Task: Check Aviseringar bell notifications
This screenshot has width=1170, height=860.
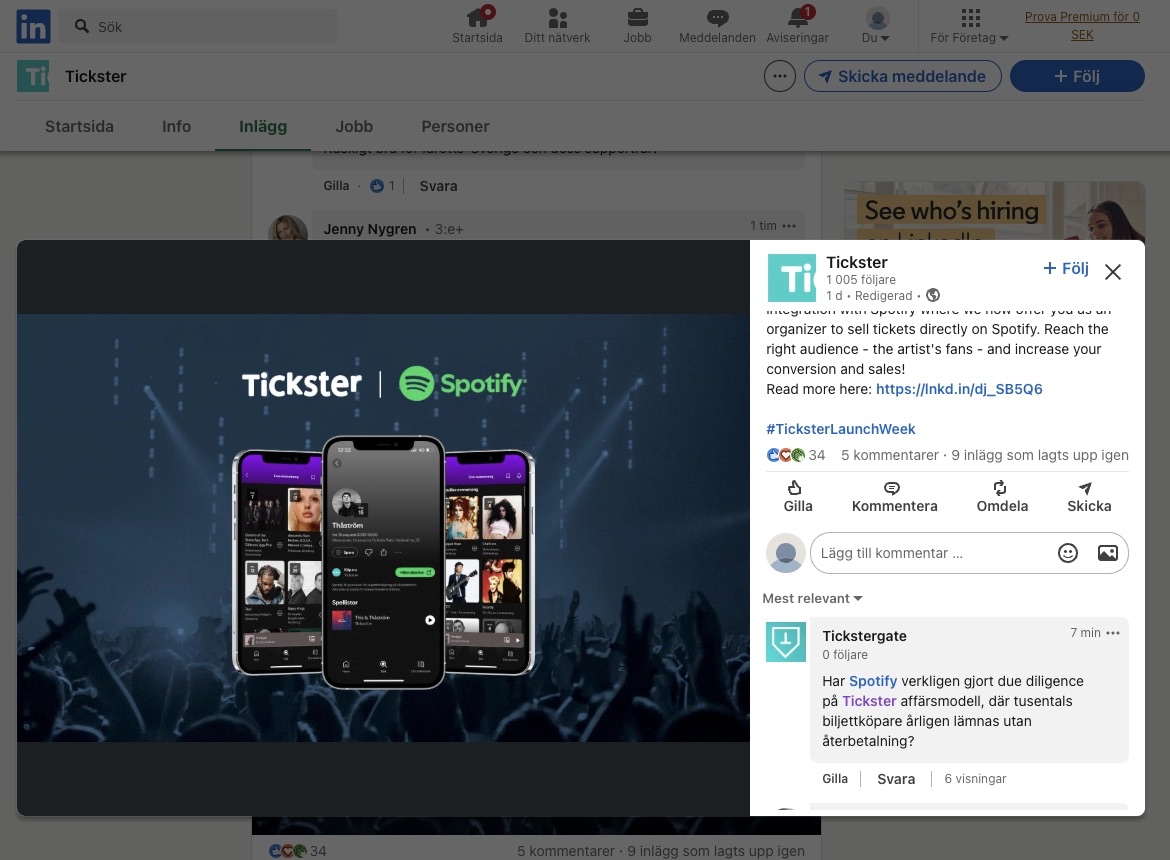Action: pyautogui.click(x=797, y=17)
